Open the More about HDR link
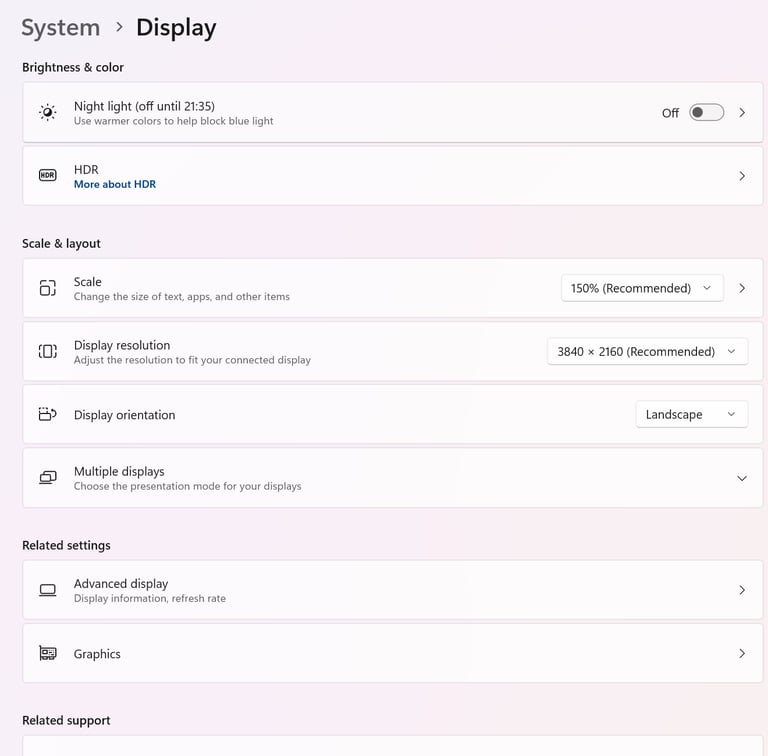Viewport: 768px width, 756px height. click(x=115, y=184)
